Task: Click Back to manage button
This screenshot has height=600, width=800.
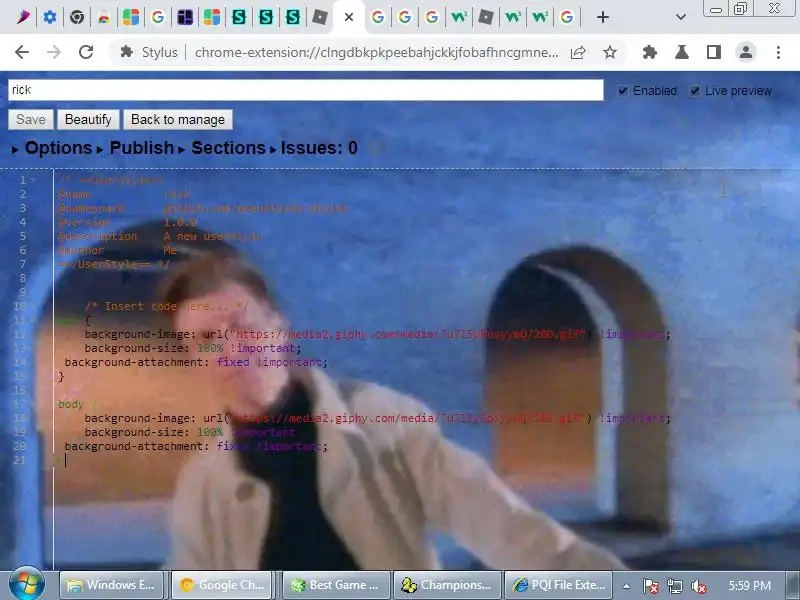Action: [x=178, y=119]
